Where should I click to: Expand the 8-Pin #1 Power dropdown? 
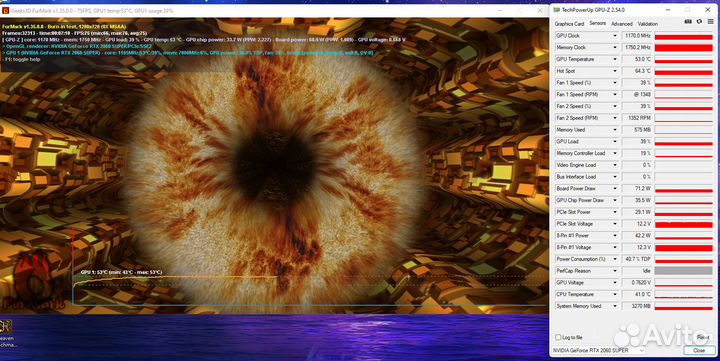pos(615,236)
